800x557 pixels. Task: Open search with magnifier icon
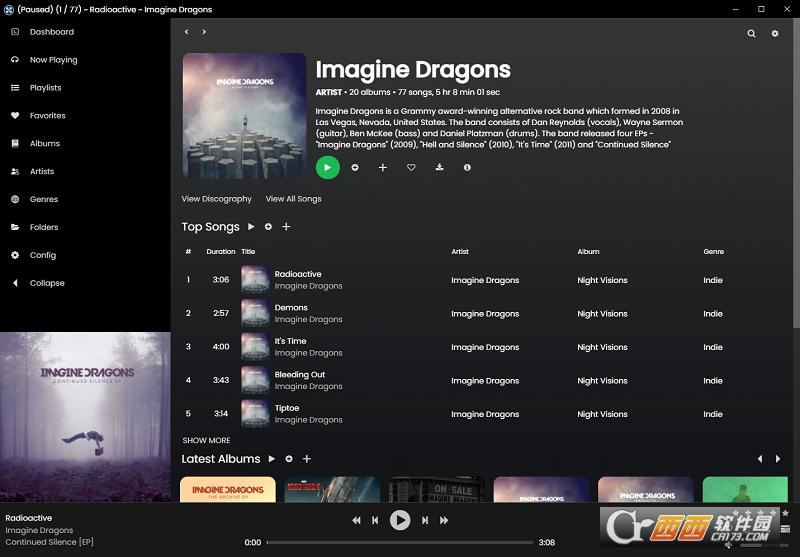click(x=752, y=33)
